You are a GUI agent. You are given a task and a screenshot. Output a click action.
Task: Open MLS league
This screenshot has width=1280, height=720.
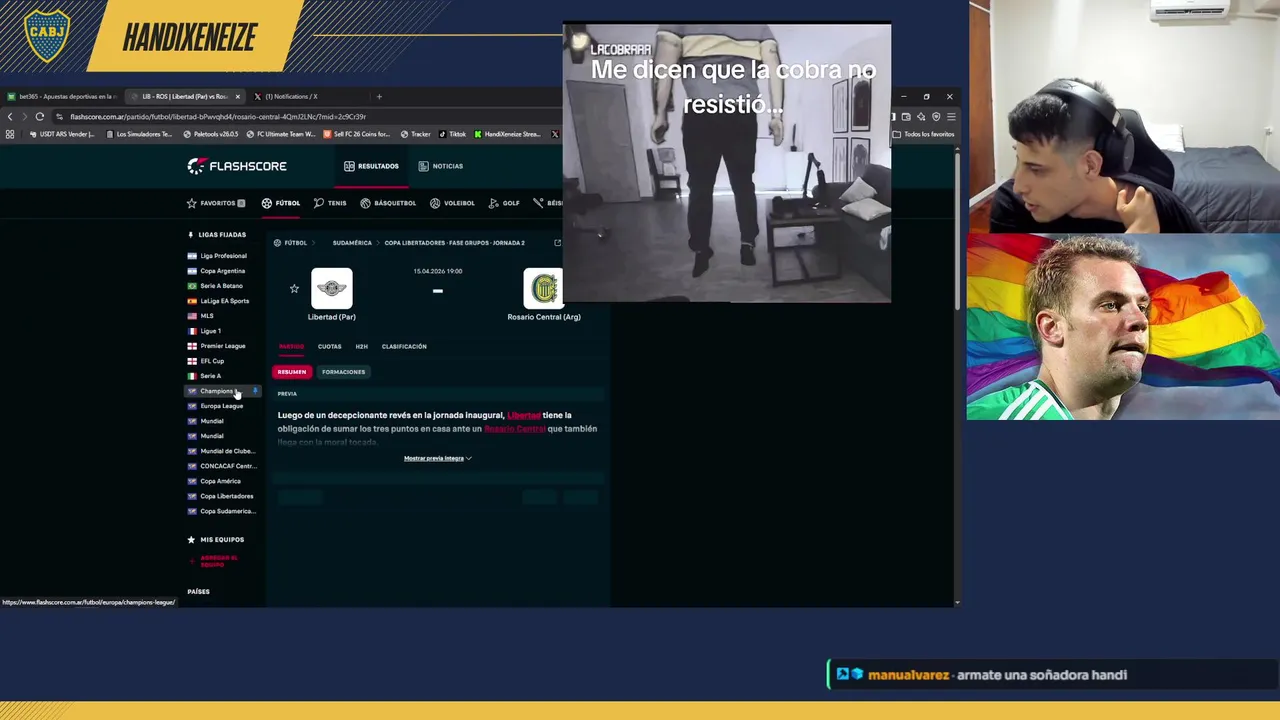(x=200, y=316)
